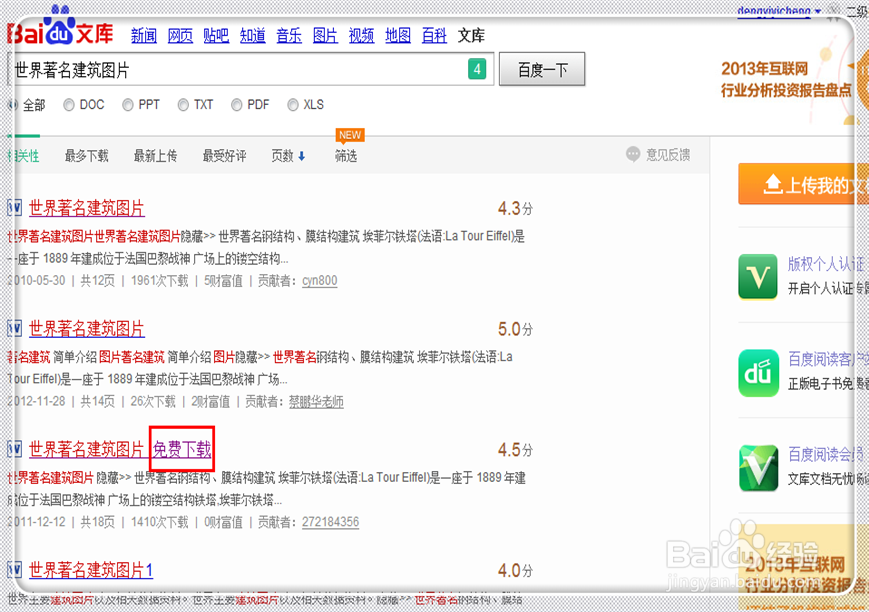Click the 百度一下 search button

click(x=542, y=69)
